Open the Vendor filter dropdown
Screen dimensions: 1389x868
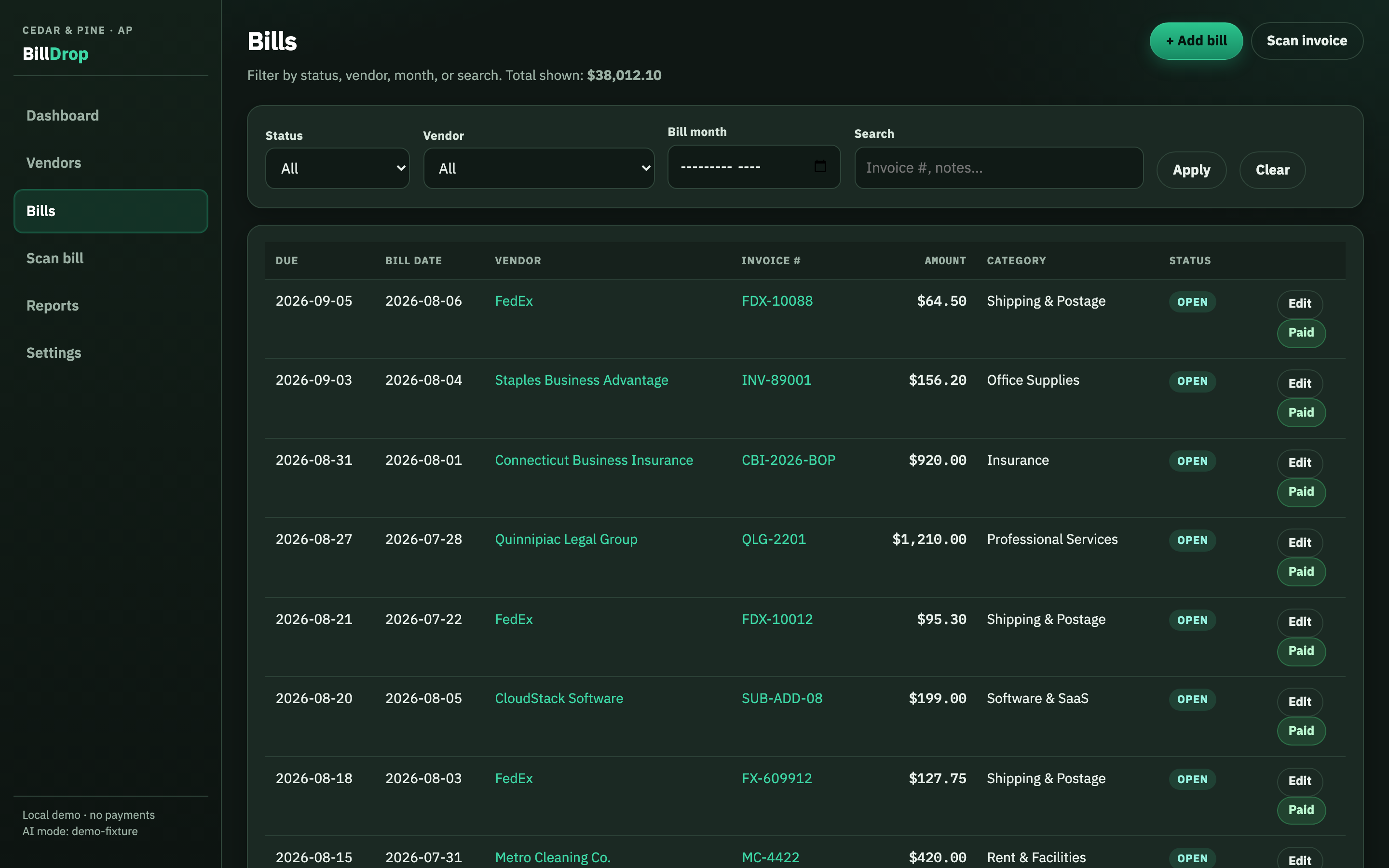click(x=539, y=168)
